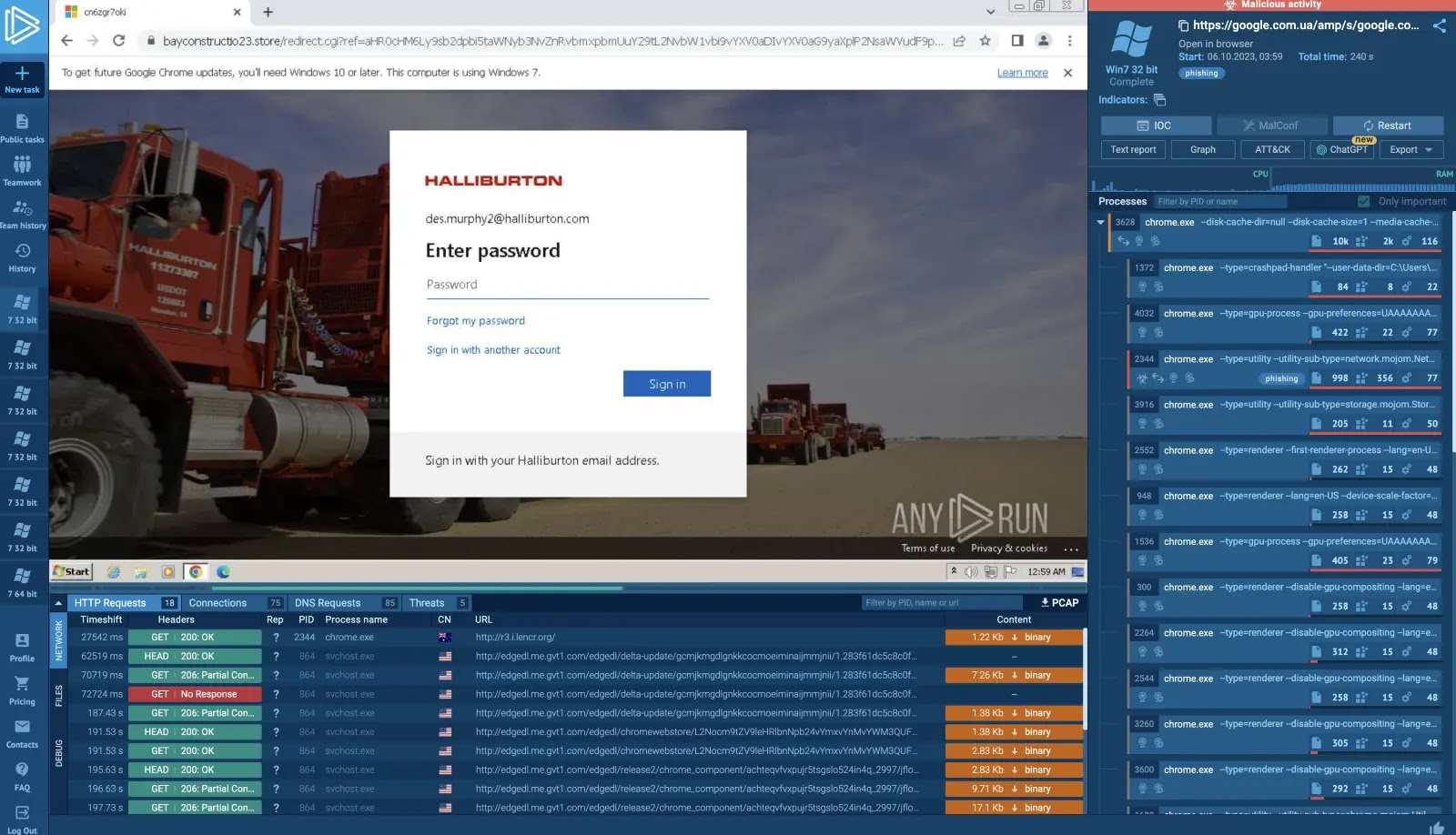Download the PCAP from the network panel
This screenshot has height=835, width=1456.
pyautogui.click(x=1057, y=602)
